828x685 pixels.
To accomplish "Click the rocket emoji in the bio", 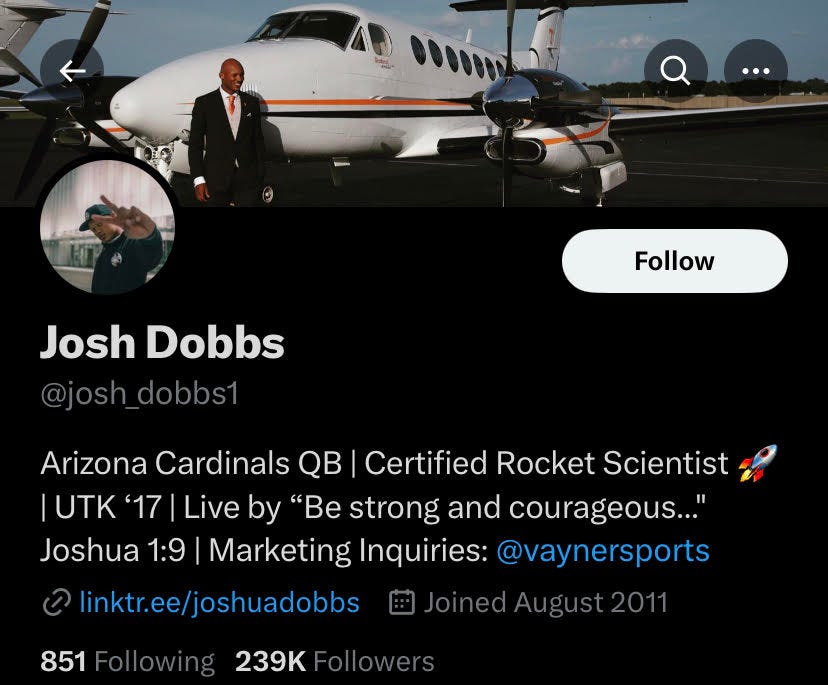I will pos(758,463).
